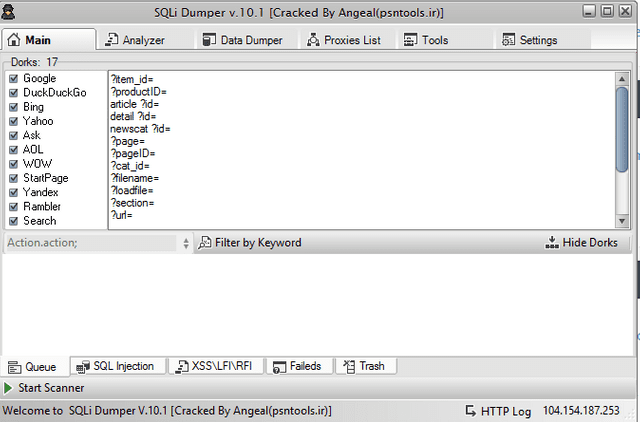Click the Action.action; keyword input field
640x422 pixels.
tap(91, 243)
